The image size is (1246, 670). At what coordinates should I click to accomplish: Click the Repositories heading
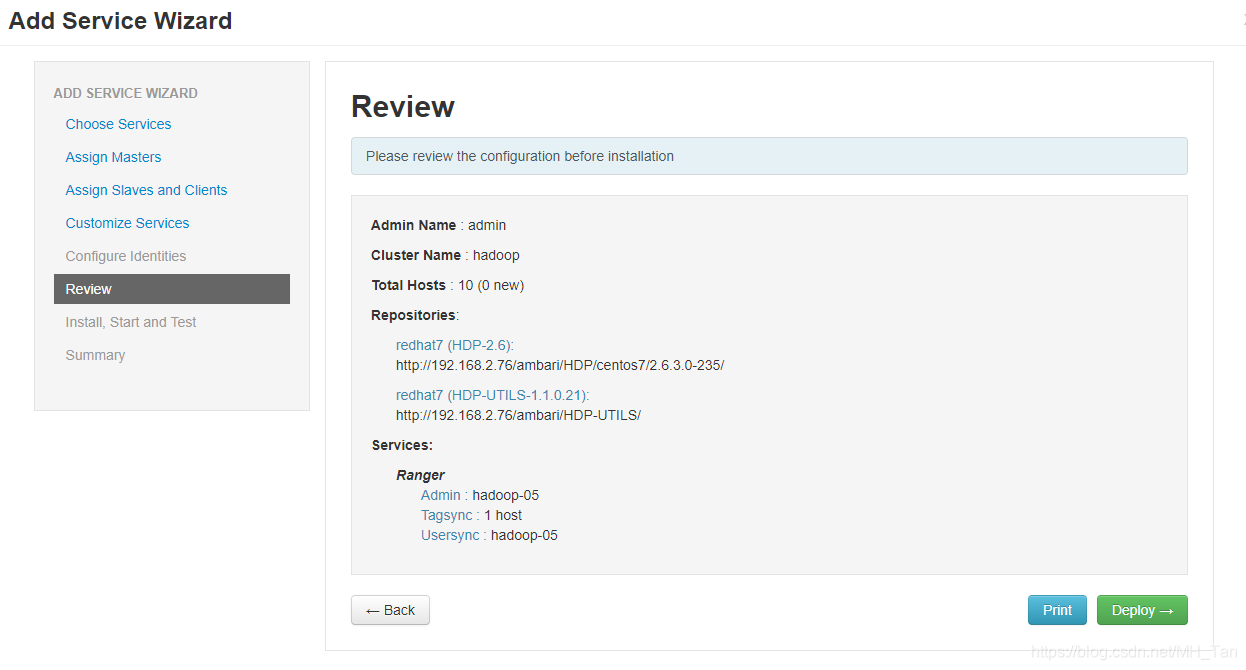[x=415, y=315]
